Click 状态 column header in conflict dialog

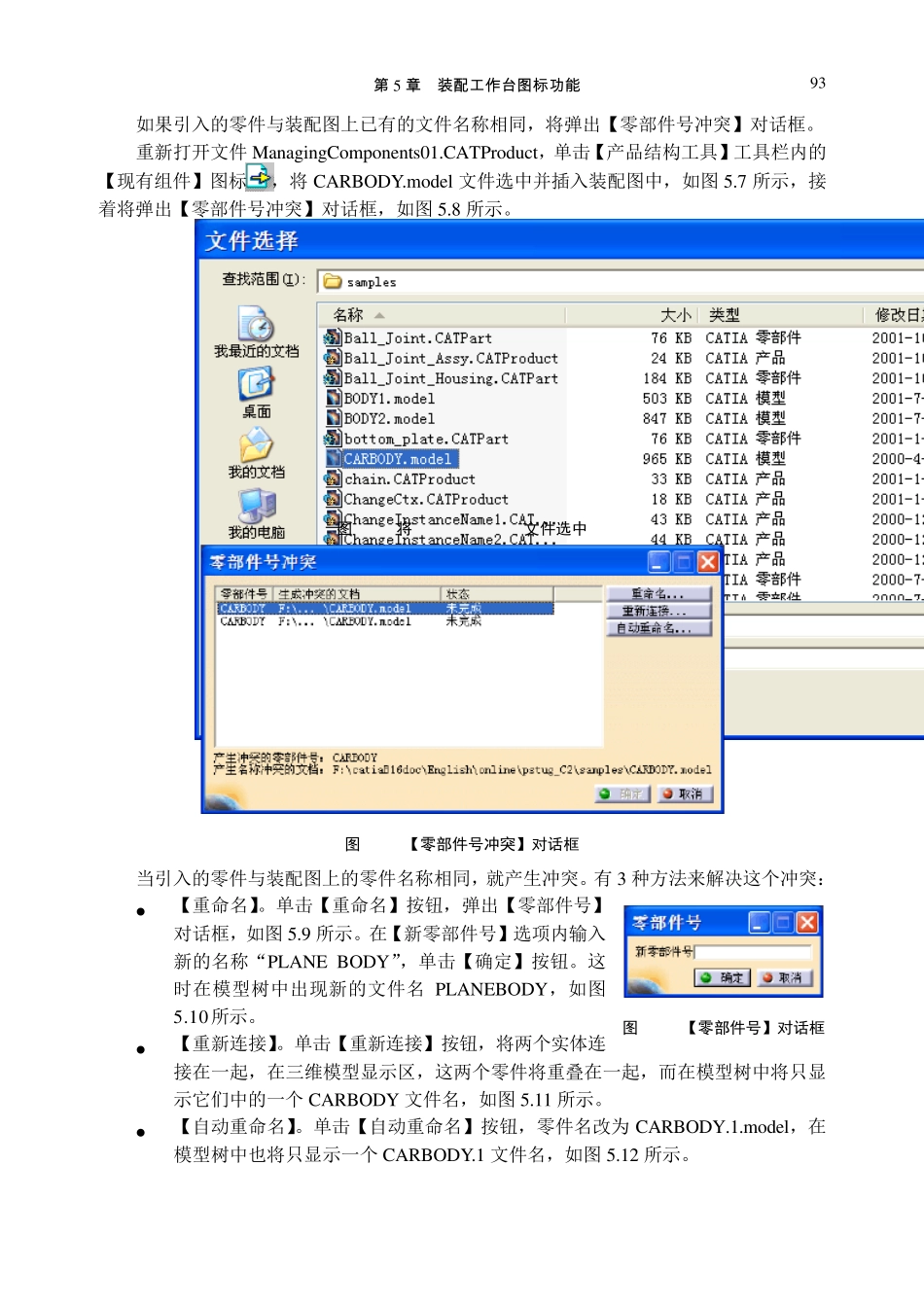click(458, 593)
